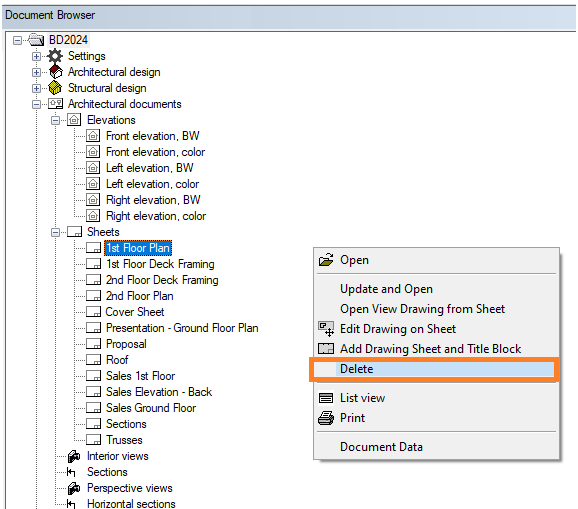Screen dimensions: 578x509
Task: Expand the Settings tree node
Action: click(x=36, y=56)
